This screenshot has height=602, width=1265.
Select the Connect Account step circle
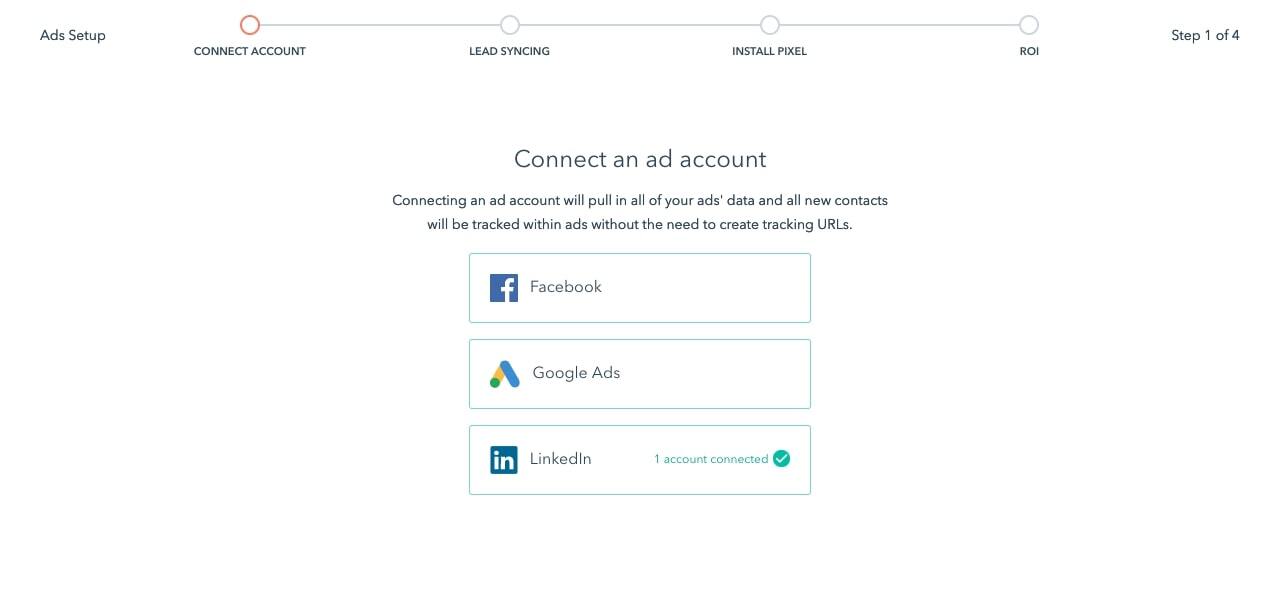click(x=250, y=25)
